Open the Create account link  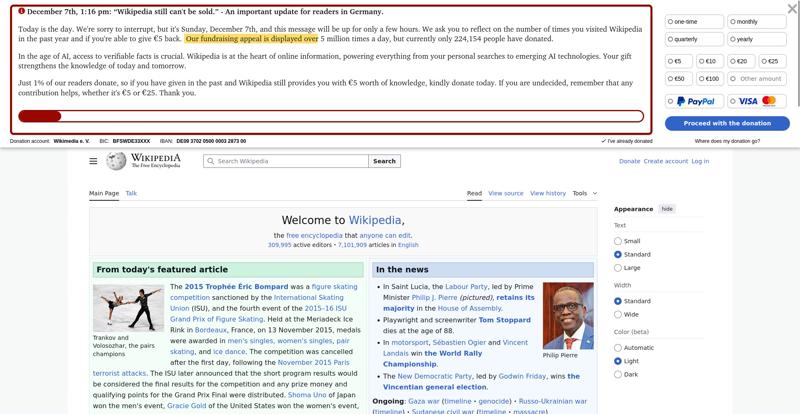pos(665,161)
